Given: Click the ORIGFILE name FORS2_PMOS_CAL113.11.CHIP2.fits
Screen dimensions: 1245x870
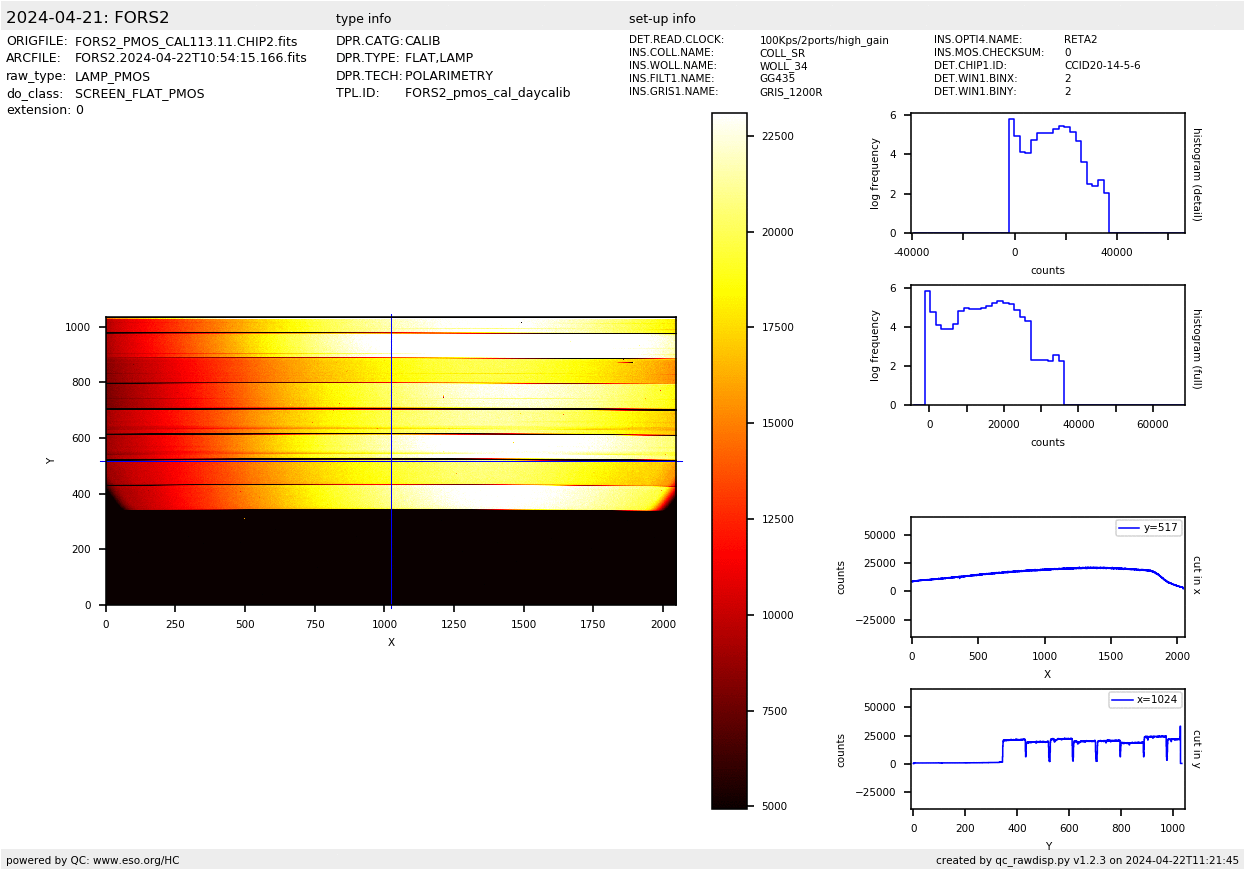Looking at the screenshot, I should (186, 42).
